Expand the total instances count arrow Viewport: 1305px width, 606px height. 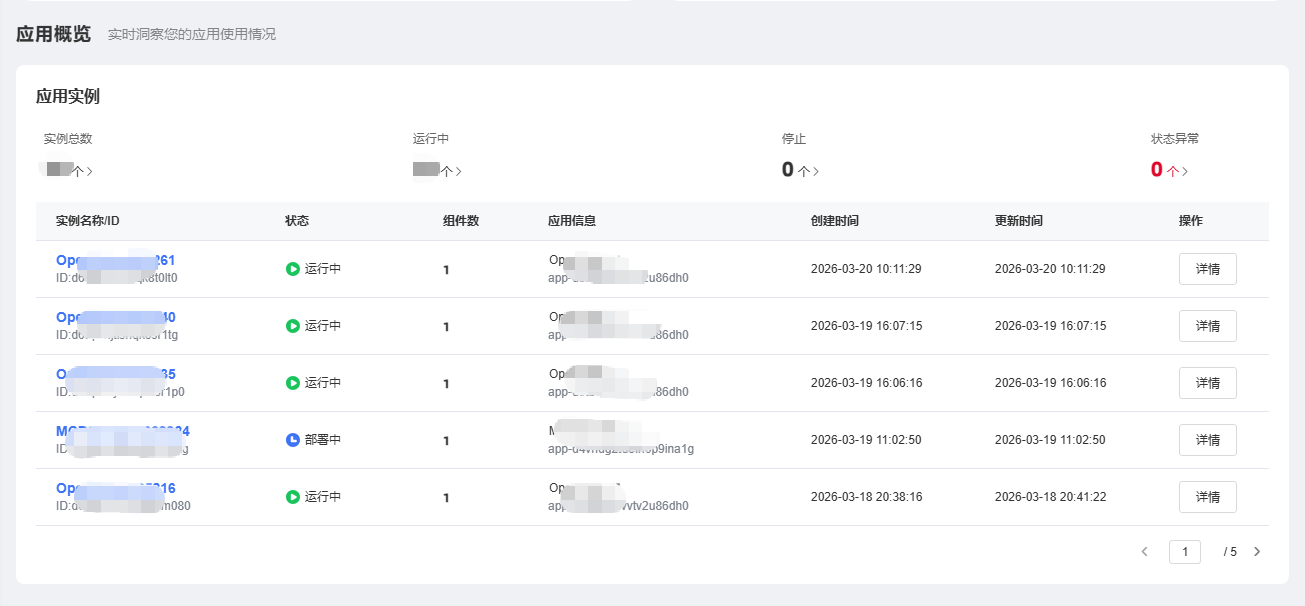90,171
